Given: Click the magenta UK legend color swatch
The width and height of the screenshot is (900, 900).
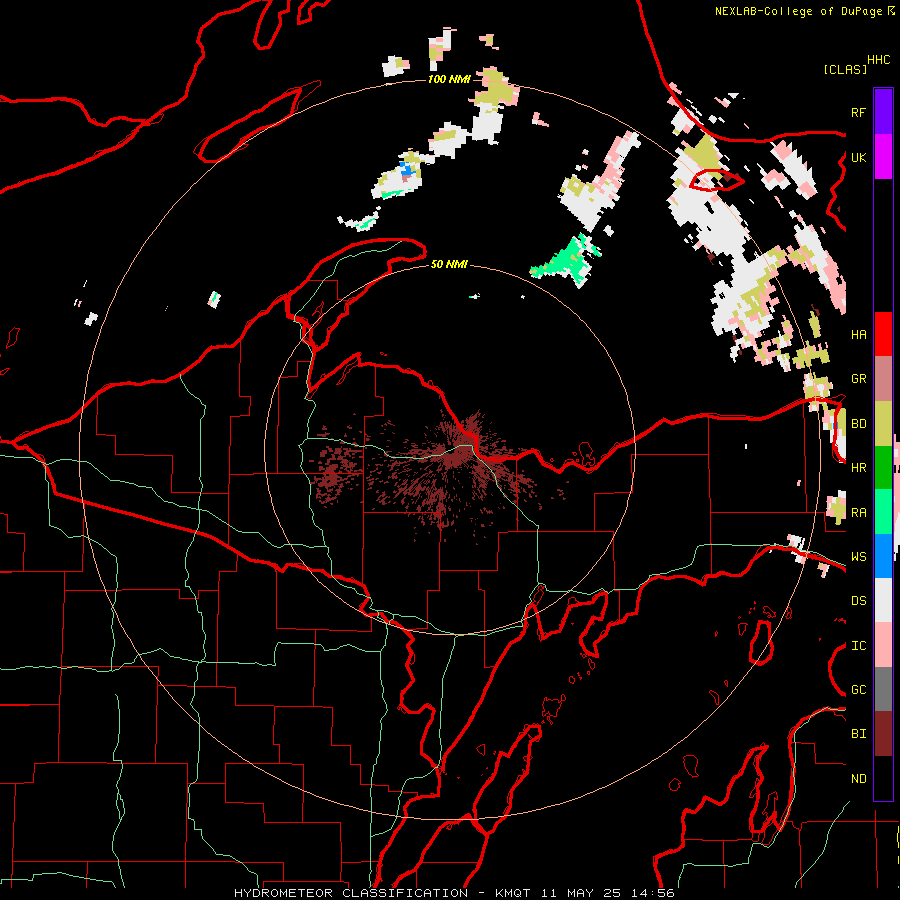Looking at the screenshot, I should [883, 157].
